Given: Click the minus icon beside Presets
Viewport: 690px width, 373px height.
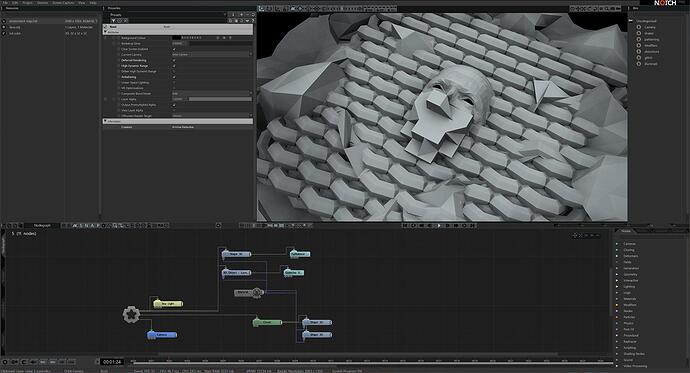Looking at the screenshot, I should click(x=247, y=15).
